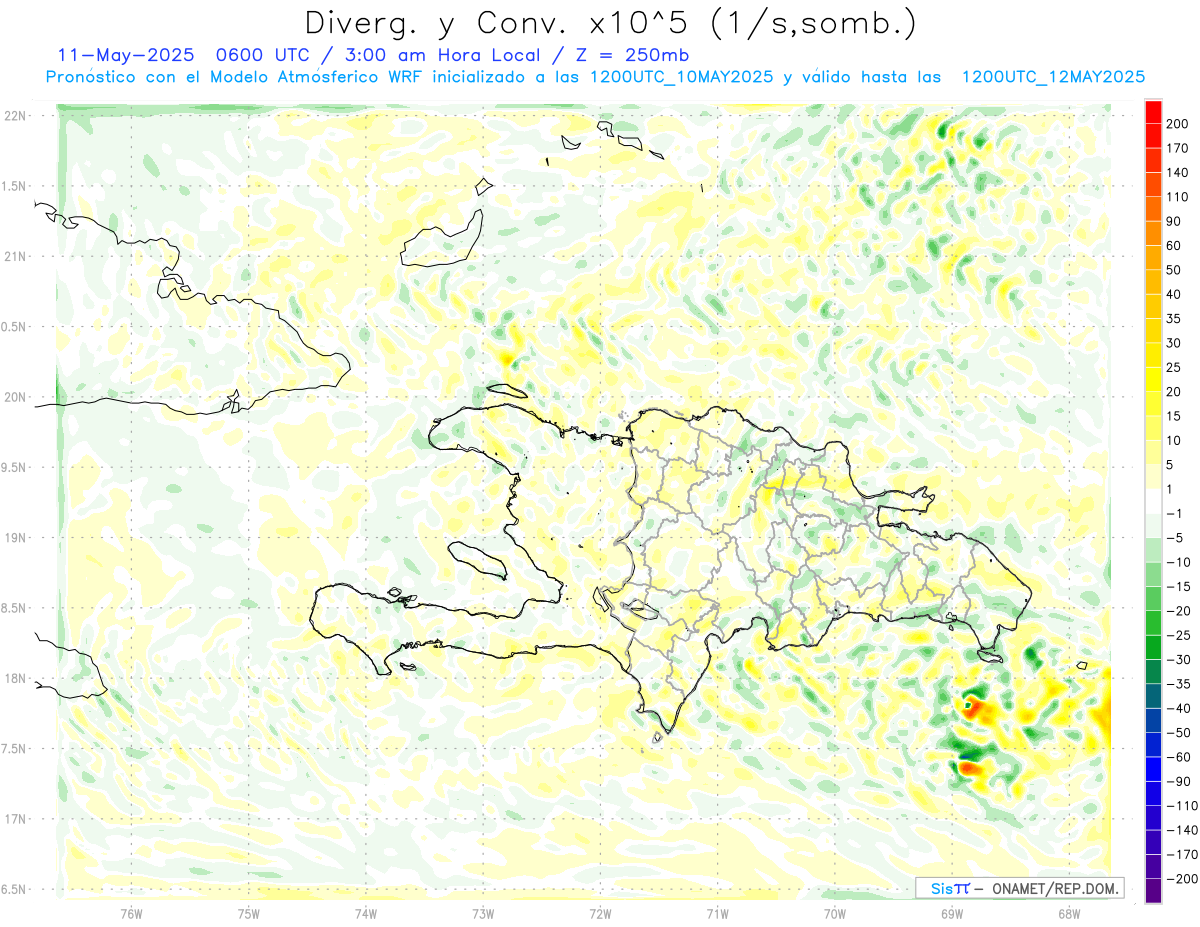Click the "76W" longitude label
This screenshot has width=1200, height=927.
pyautogui.click(x=131, y=913)
